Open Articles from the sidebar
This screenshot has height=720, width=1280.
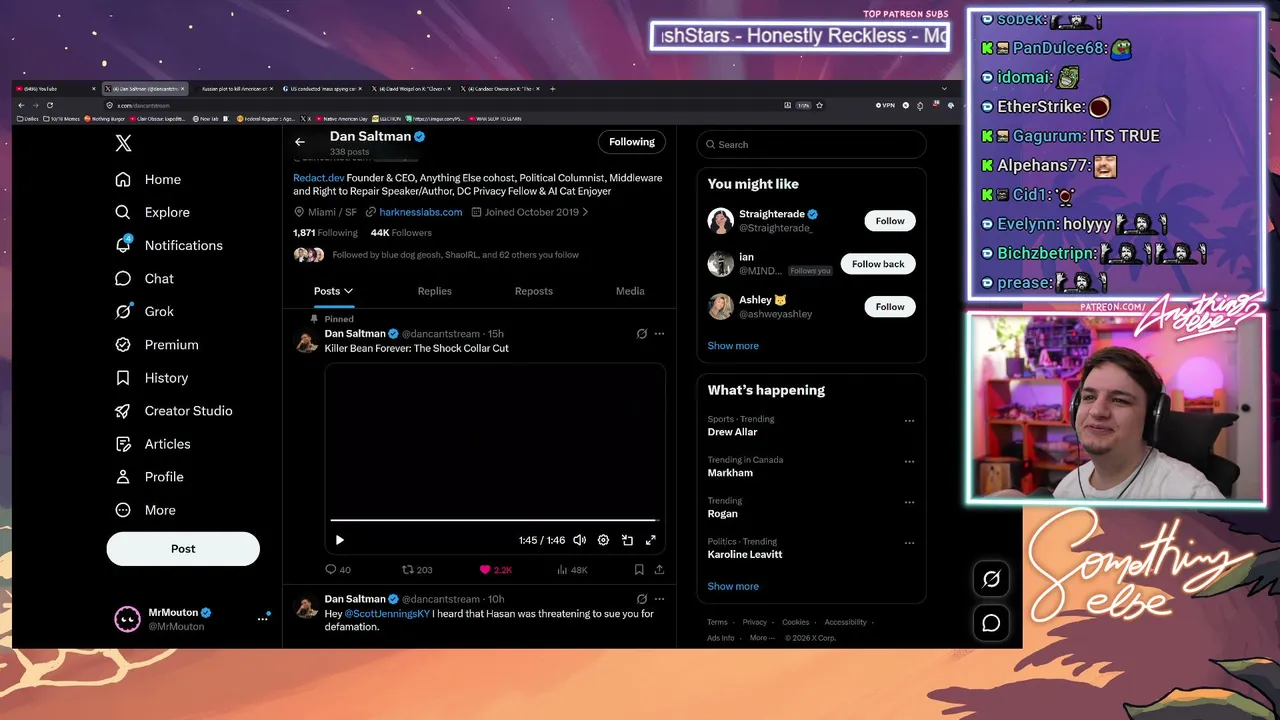pyautogui.click(x=152, y=444)
